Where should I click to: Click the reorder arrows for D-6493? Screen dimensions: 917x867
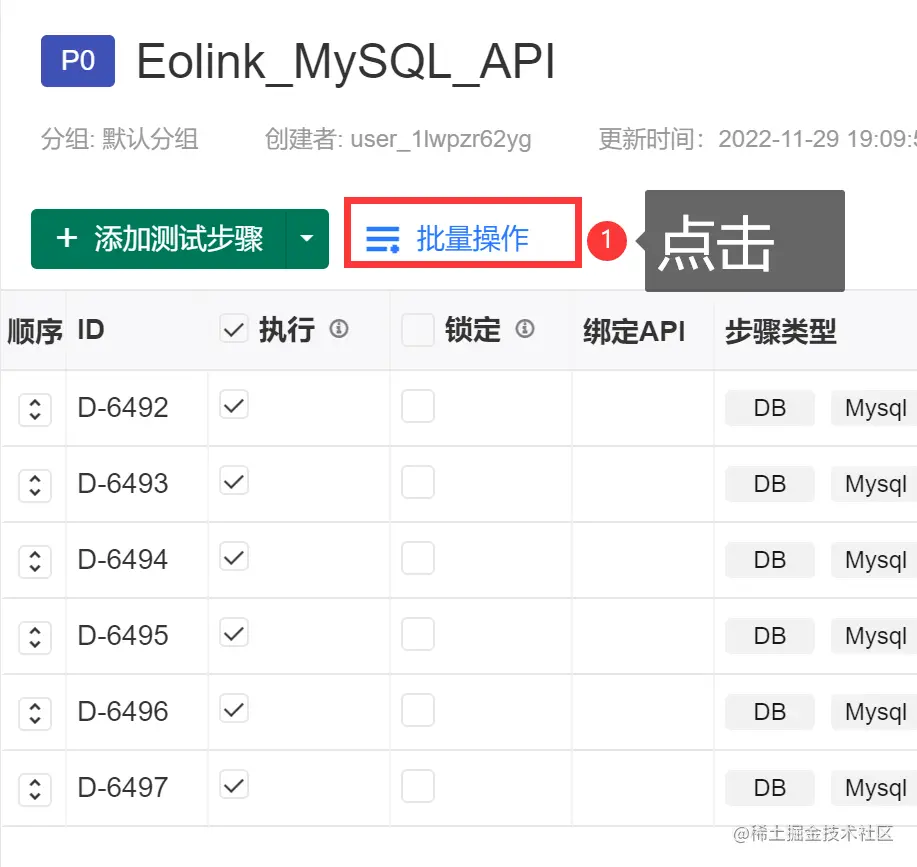35,485
